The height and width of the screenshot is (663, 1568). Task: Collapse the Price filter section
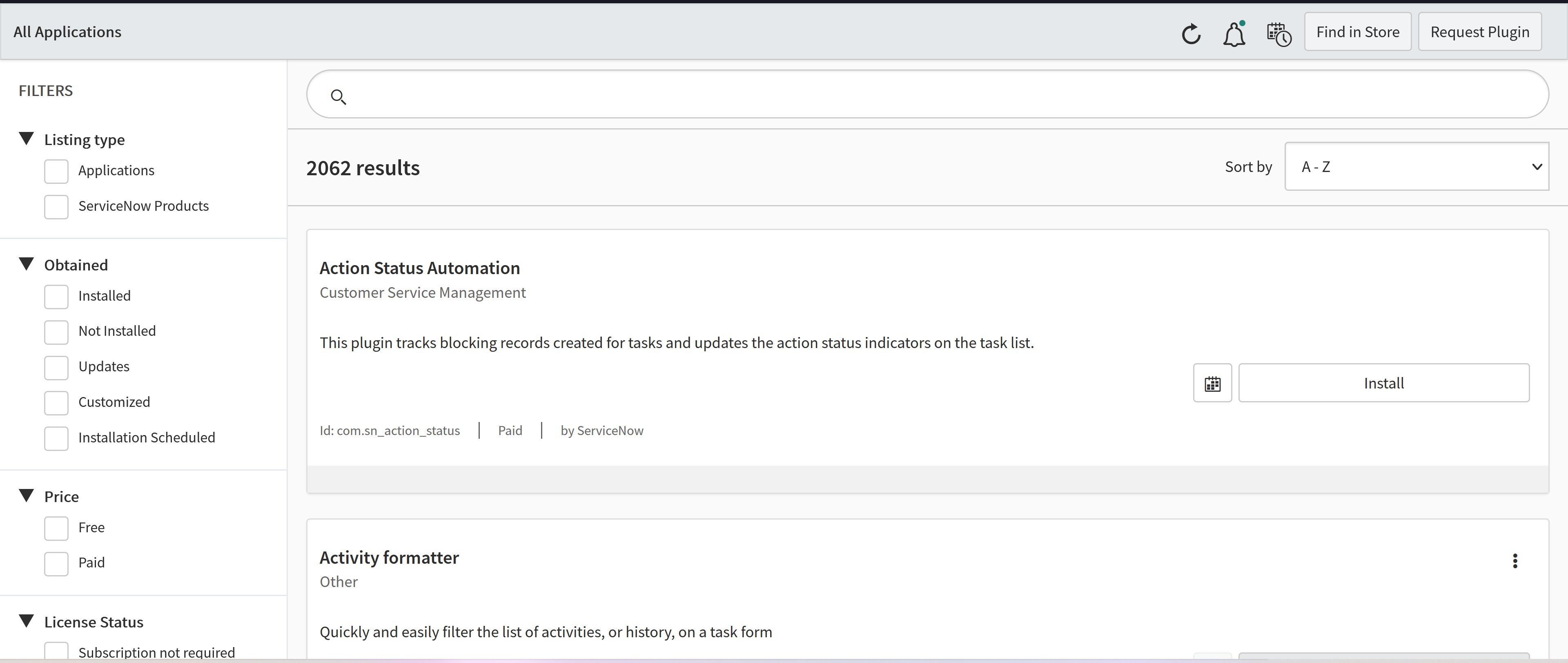coord(26,496)
